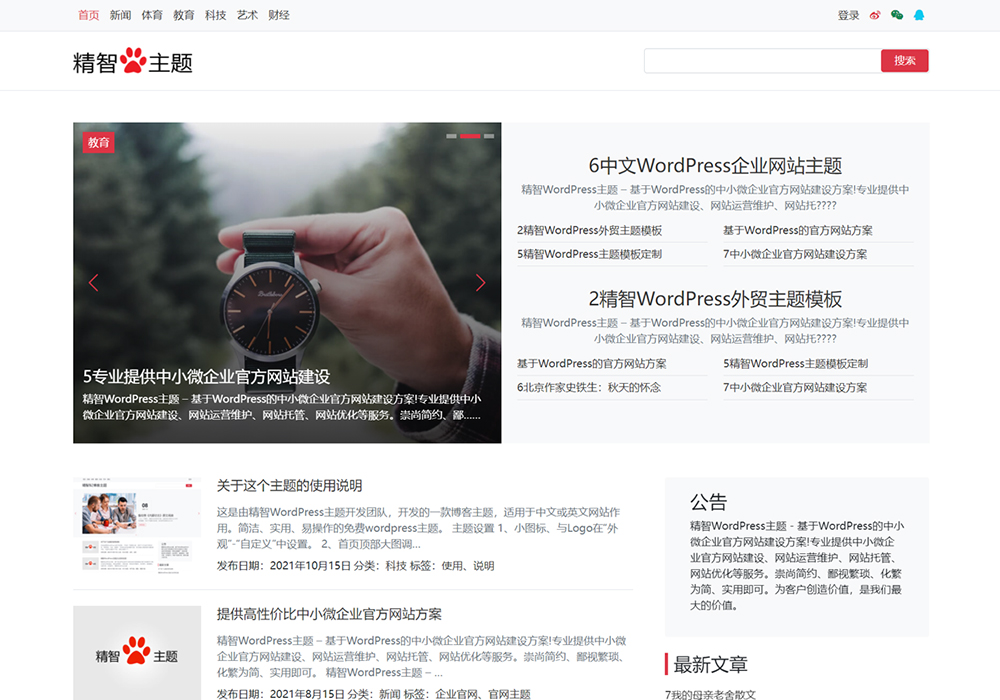Image resolution: width=1000 pixels, height=700 pixels.
Task: Click the red 搜索 search button
Action: pyautogui.click(x=905, y=60)
